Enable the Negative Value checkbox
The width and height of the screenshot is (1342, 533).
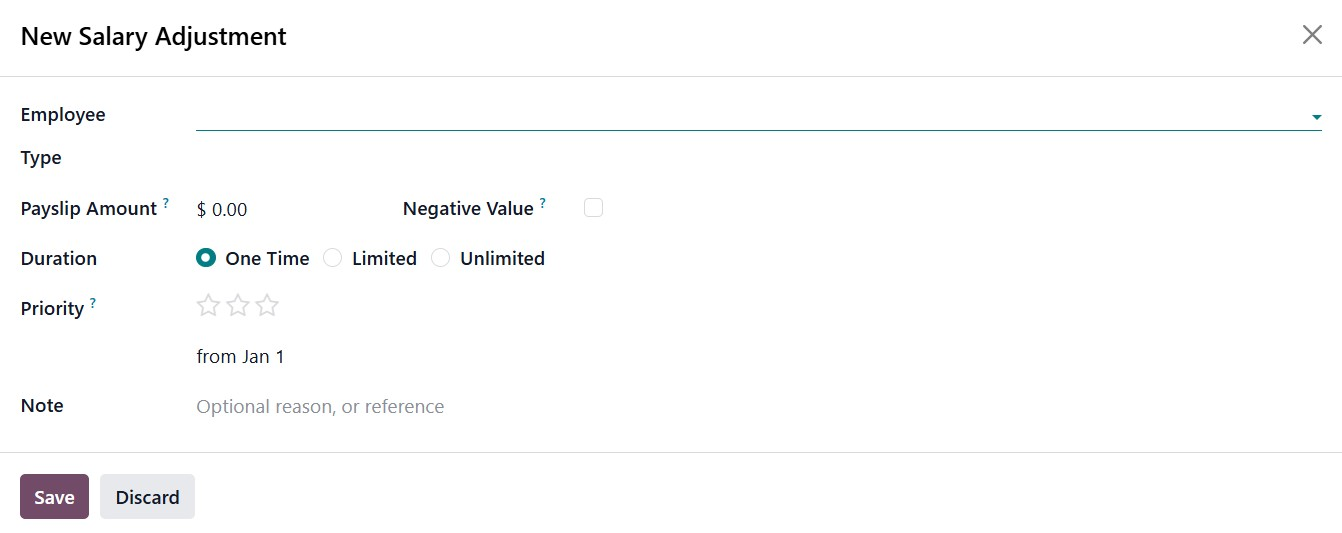point(594,208)
